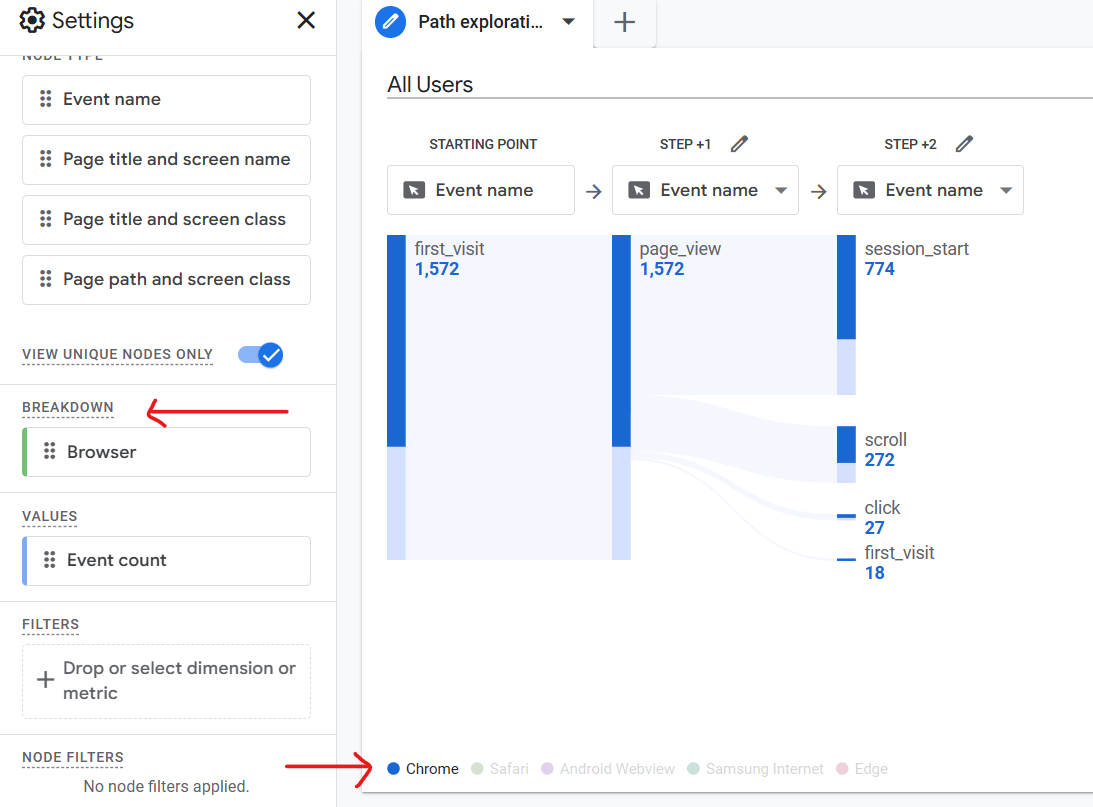Click drag handle of Event name node type

pos(45,99)
